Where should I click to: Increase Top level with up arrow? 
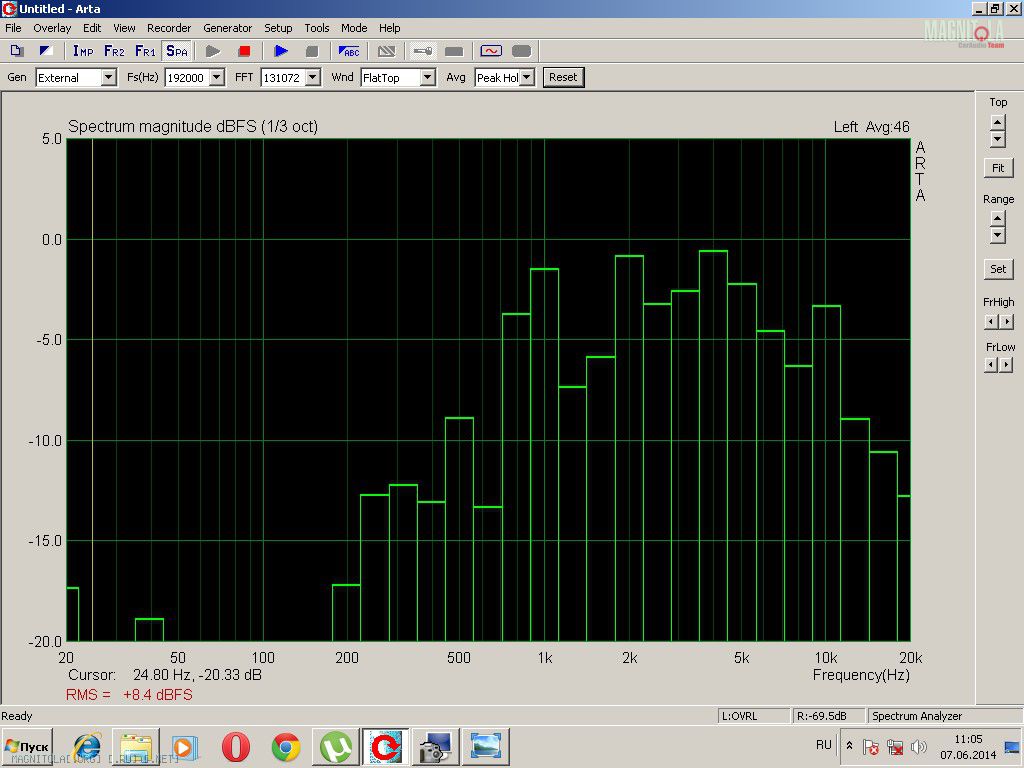[997, 123]
